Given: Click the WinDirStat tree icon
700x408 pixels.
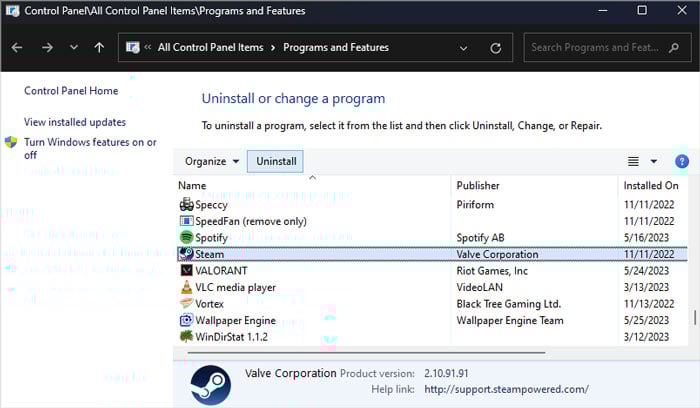Looking at the screenshot, I should (186, 336).
